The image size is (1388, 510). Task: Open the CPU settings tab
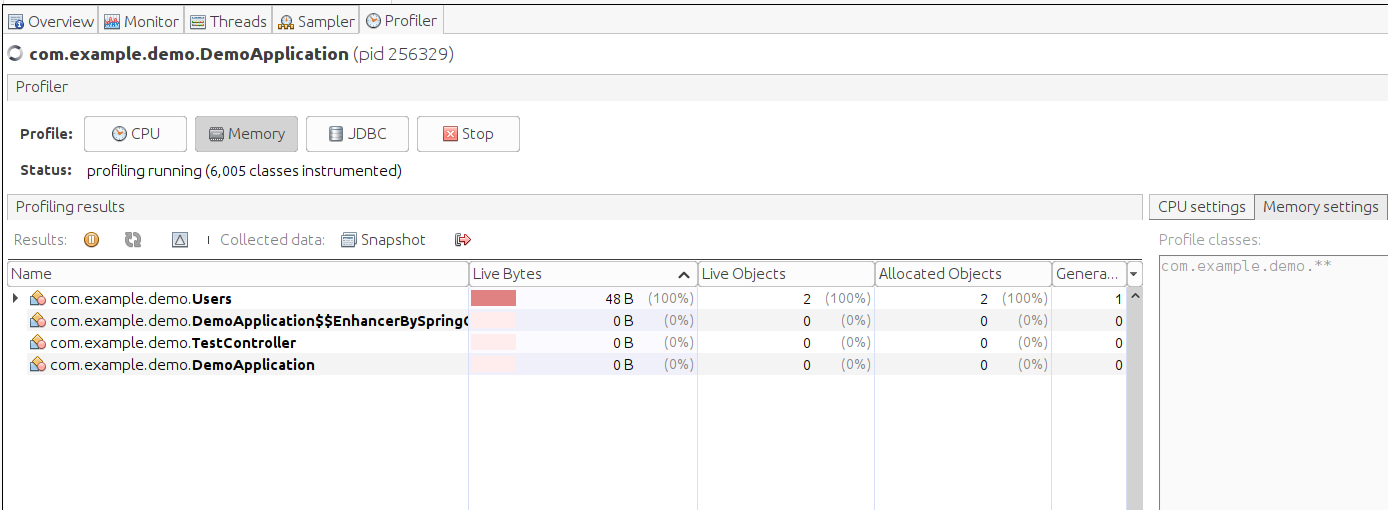[1202, 207]
